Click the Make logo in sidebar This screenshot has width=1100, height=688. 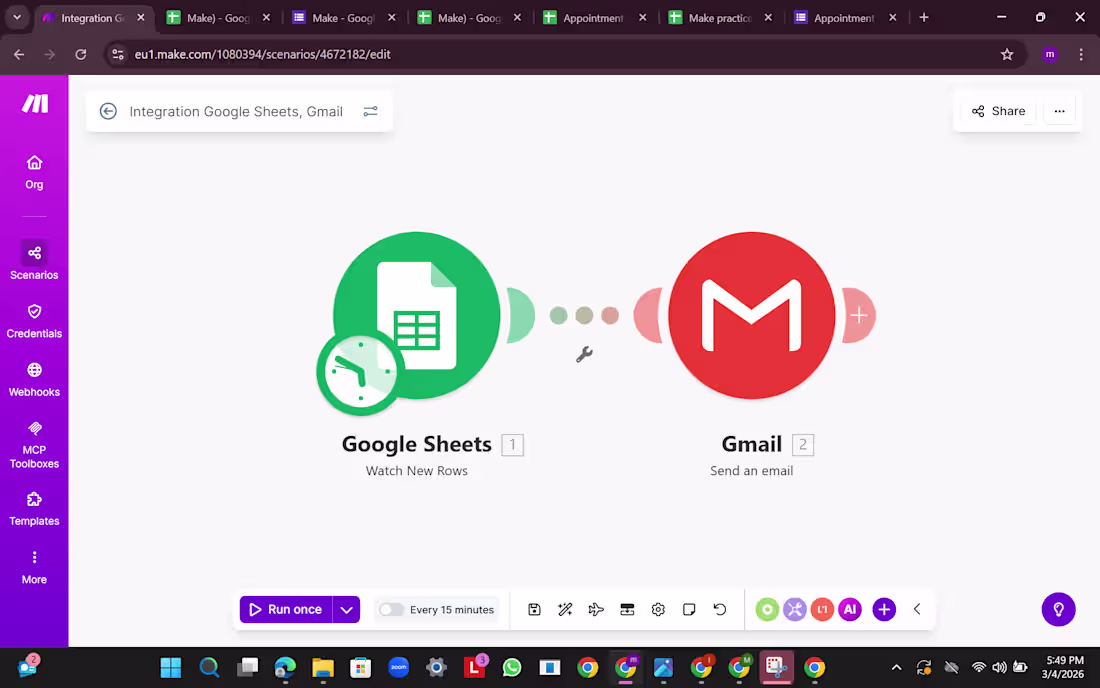34,104
